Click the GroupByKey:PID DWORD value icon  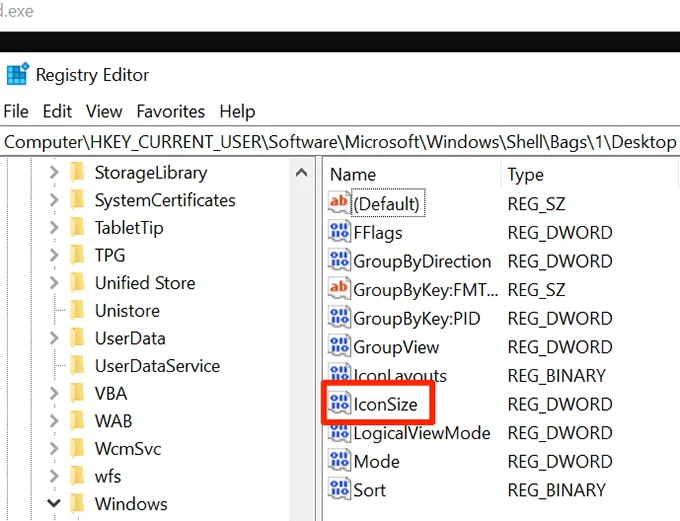(339, 317)
